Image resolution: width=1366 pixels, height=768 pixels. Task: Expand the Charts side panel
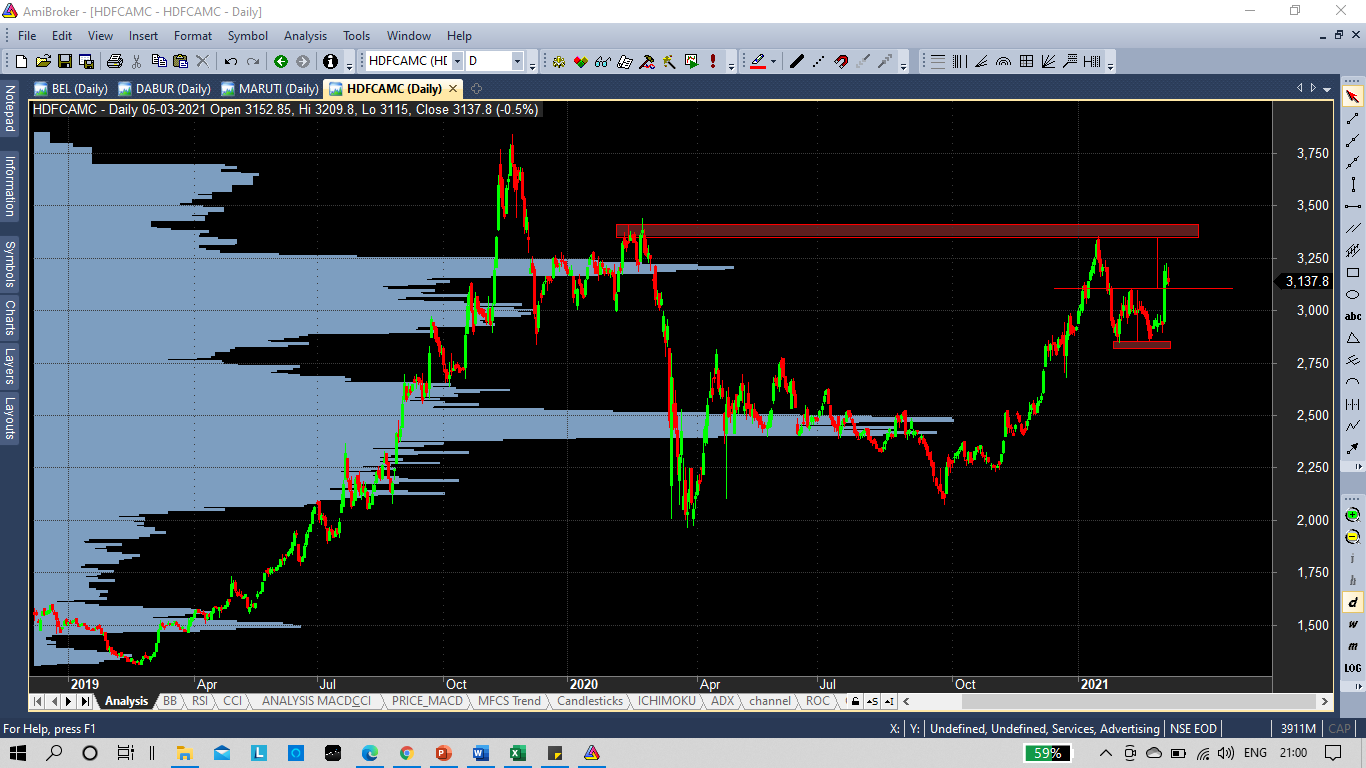10,317
